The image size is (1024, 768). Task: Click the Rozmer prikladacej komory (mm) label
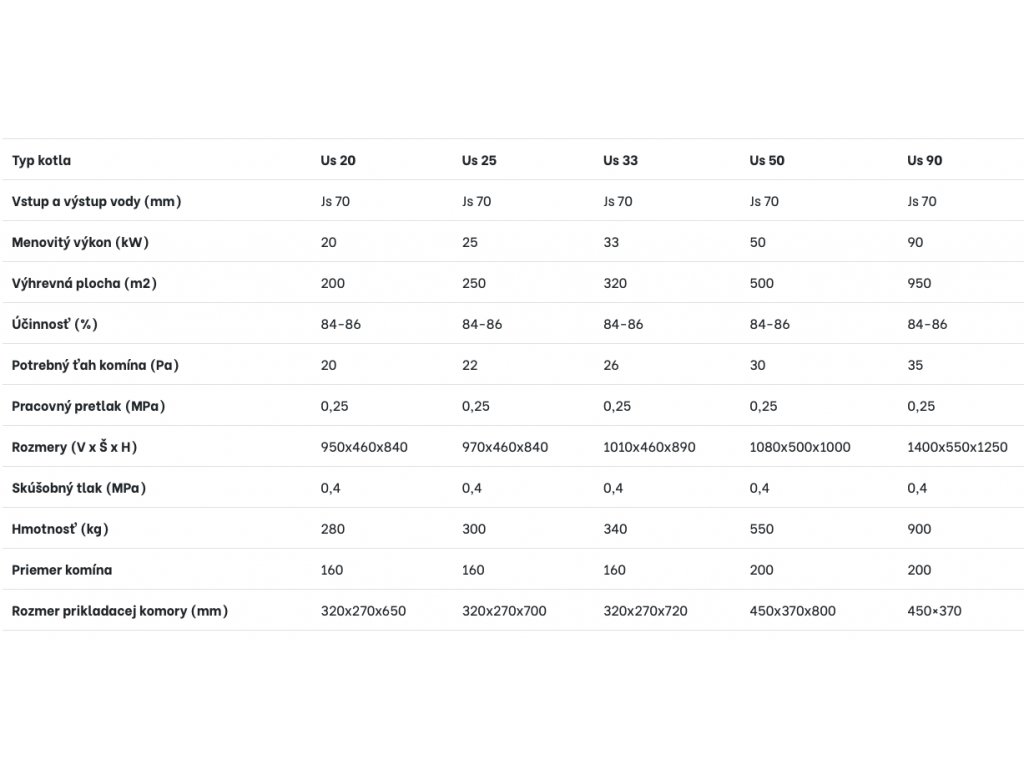pyautogui.click(x=120, y=611)
